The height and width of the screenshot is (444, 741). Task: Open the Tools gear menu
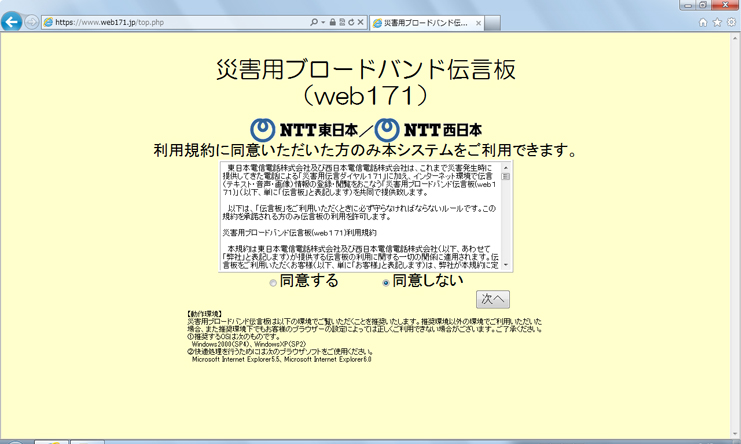click(x=732, y=22)
